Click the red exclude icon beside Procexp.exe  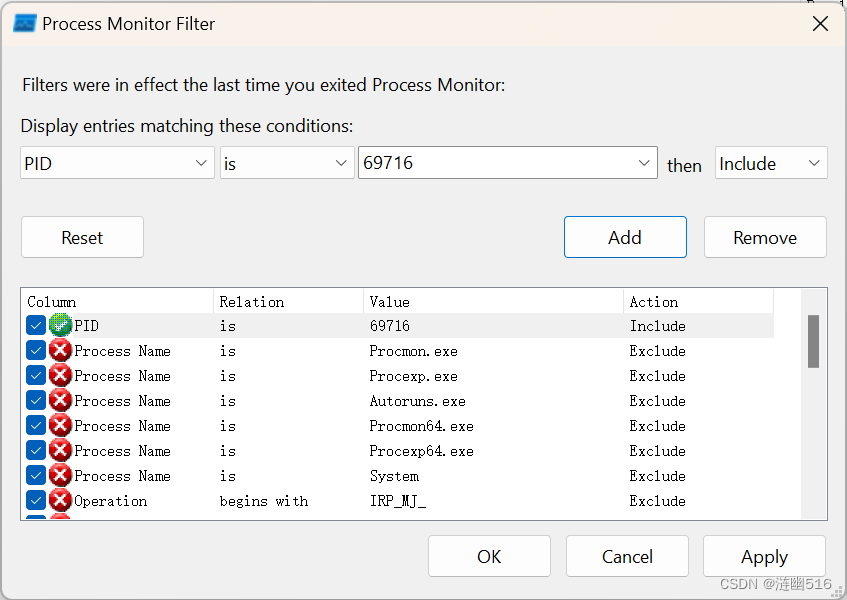click(x=60, y=375)
